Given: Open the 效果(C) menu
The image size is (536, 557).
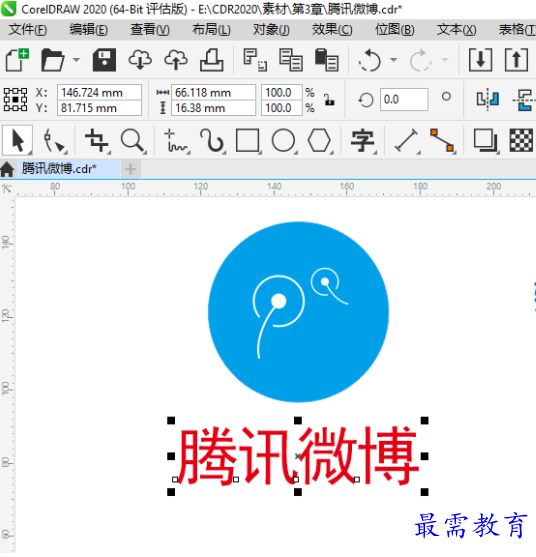Looking at the screenshot, I should point(332,29).
